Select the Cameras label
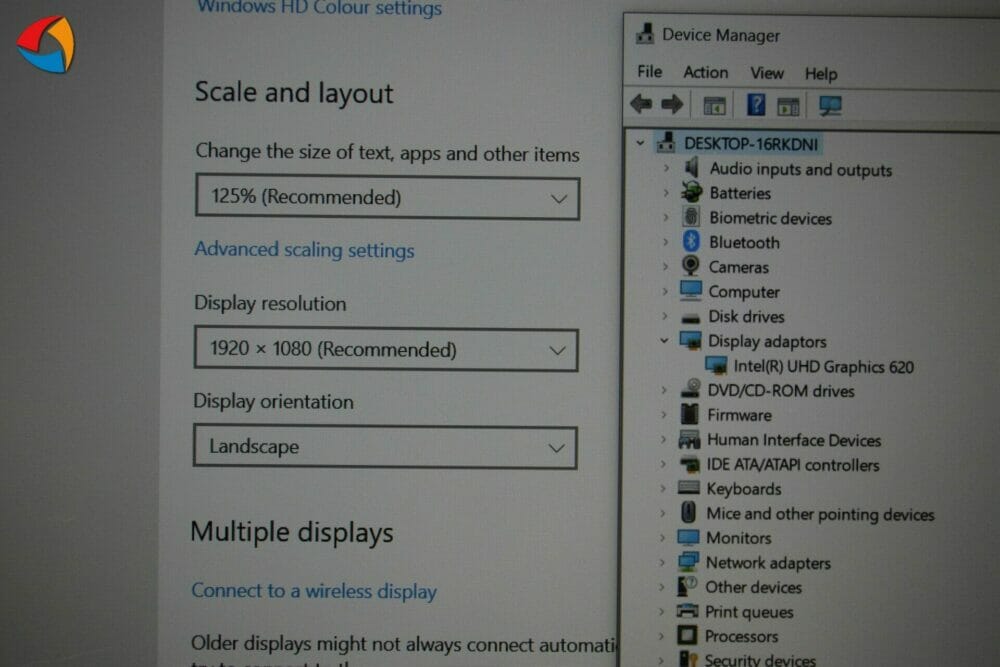Screen dimensions: 1000x667 tap(739, 267)
